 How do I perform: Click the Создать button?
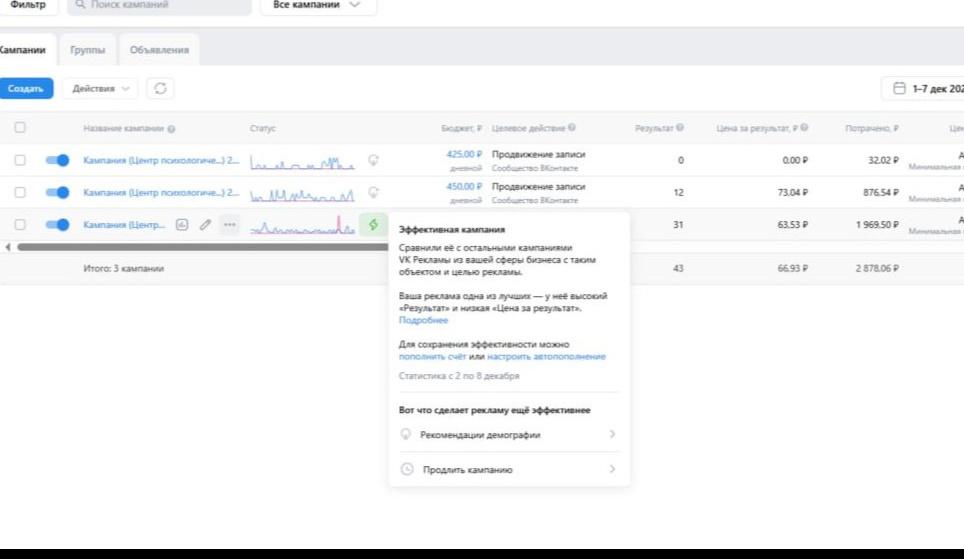point(26,89)
